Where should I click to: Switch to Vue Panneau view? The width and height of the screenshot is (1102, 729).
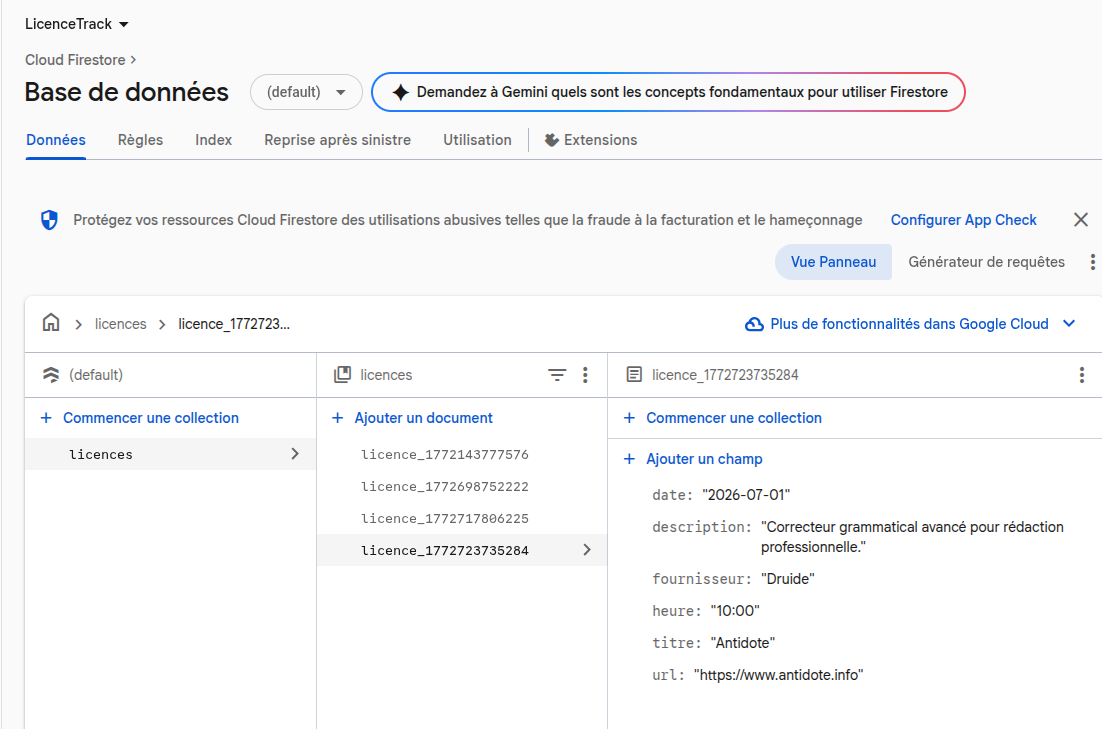[833, 262]
